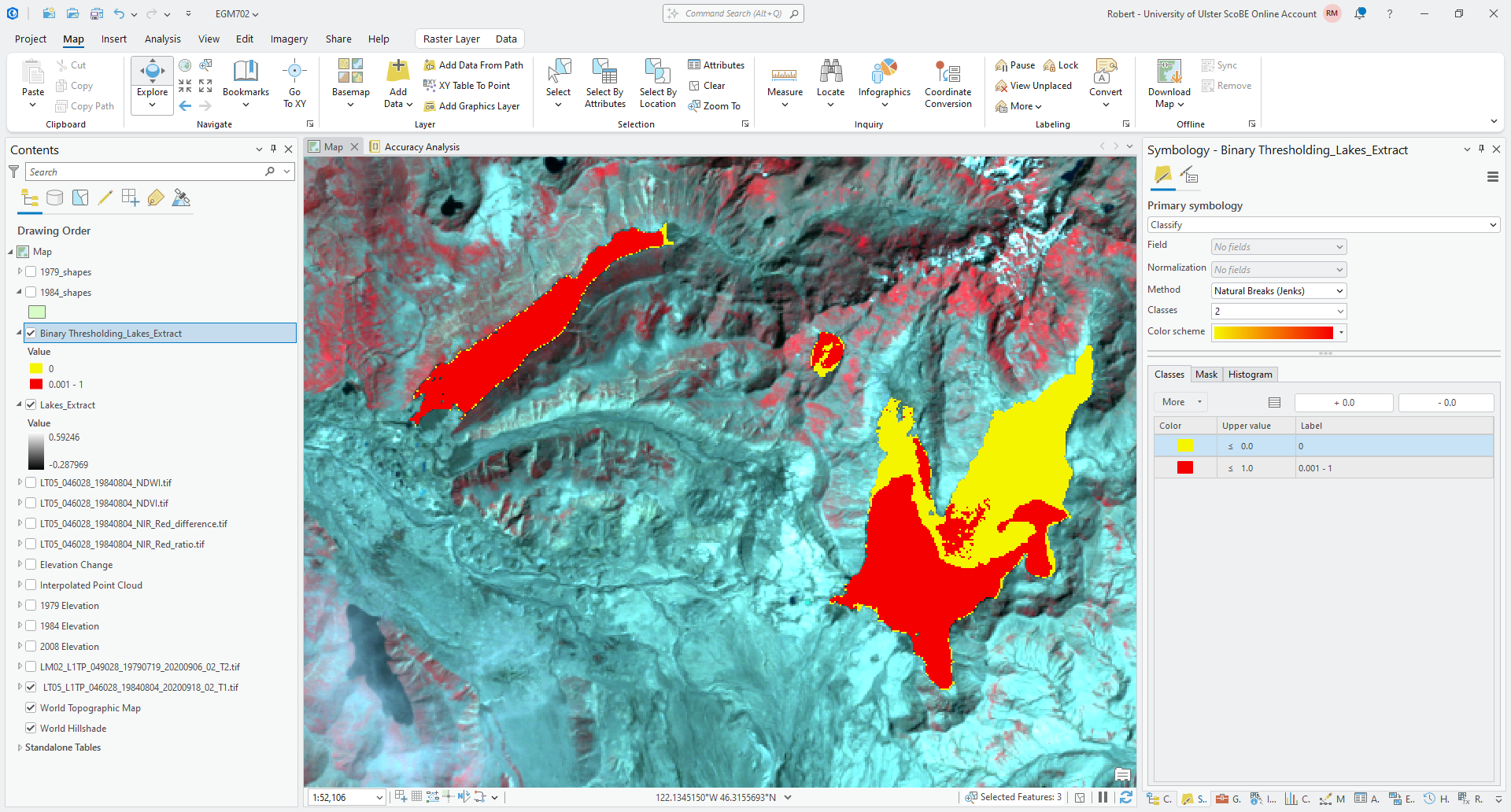Open the Imagery ribbon tab
The image size is (1511, 812).
point(289,39)
